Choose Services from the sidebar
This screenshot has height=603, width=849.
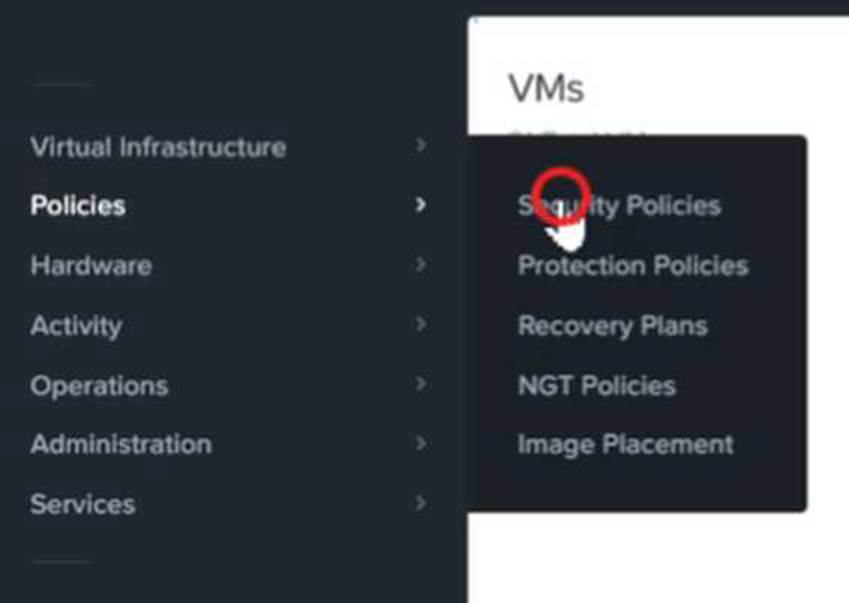pos(82,505)
